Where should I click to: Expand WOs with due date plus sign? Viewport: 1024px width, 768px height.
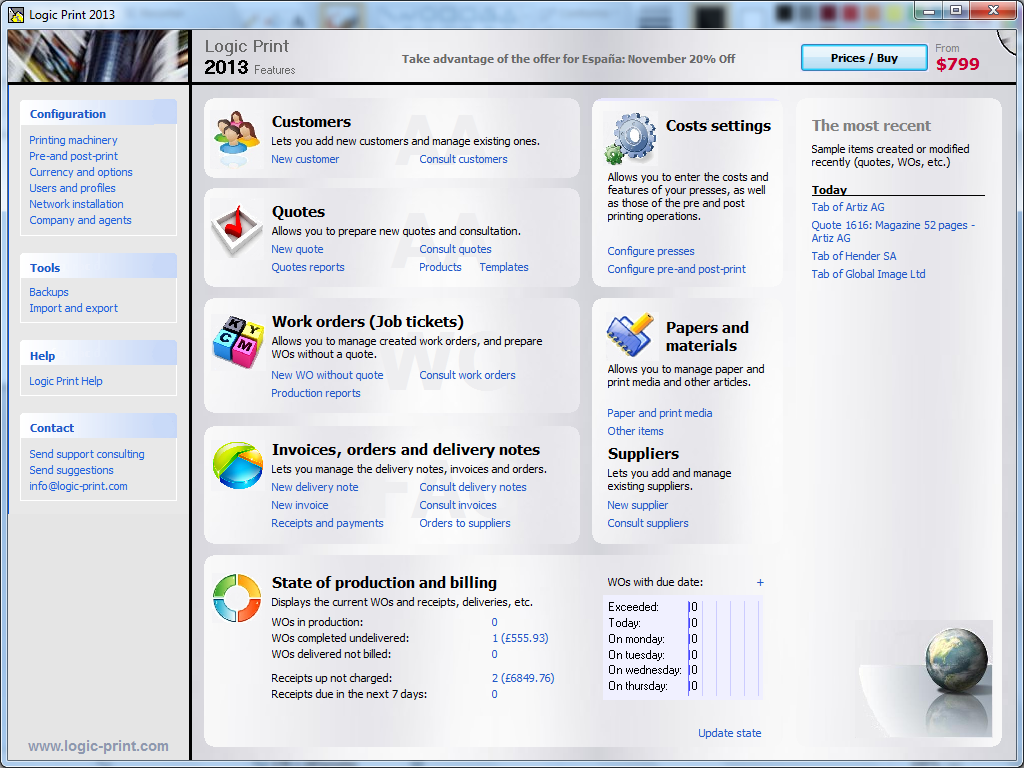pos(760,582)
